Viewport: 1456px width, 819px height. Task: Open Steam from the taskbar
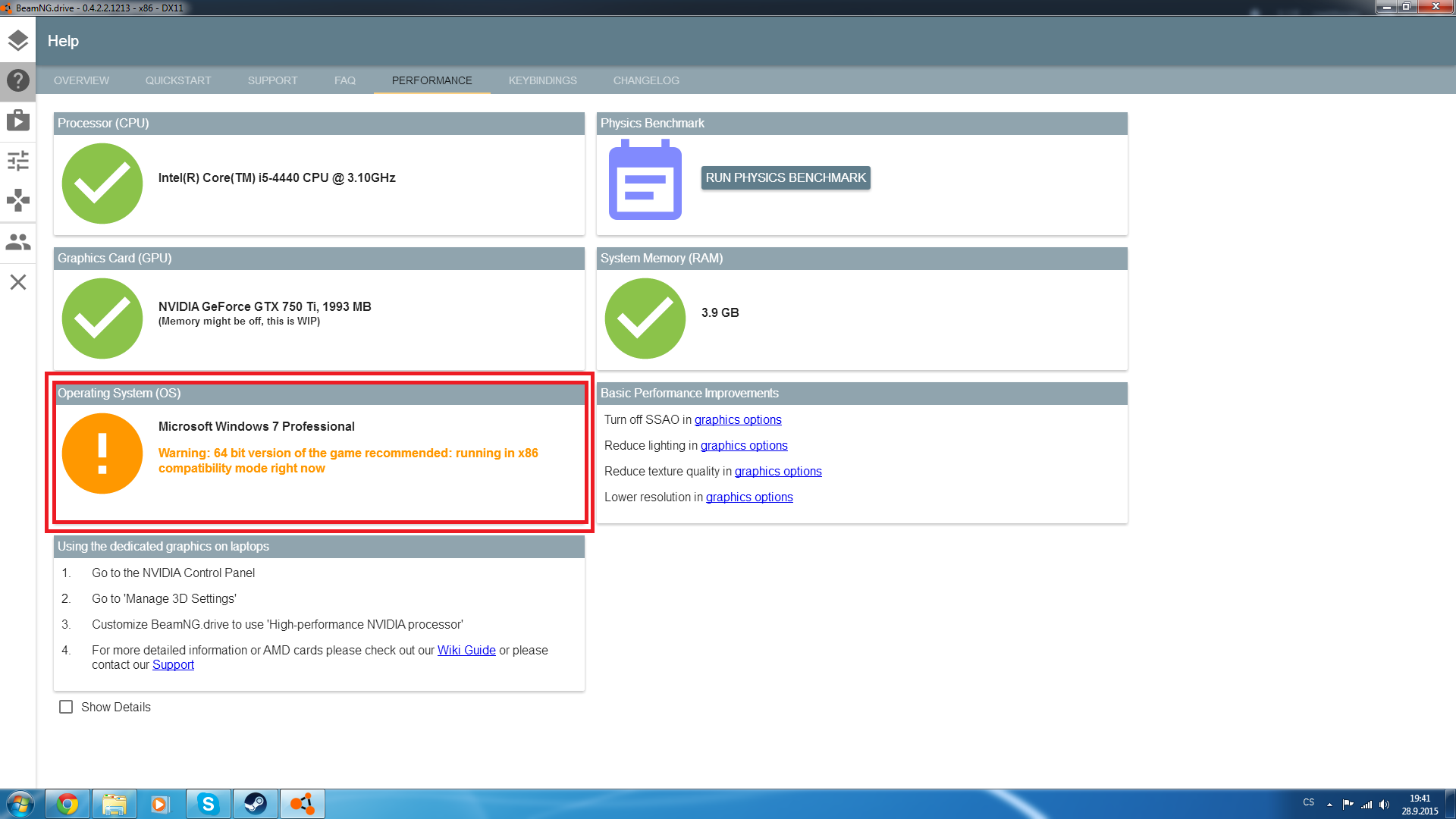[x=255, y=804]
